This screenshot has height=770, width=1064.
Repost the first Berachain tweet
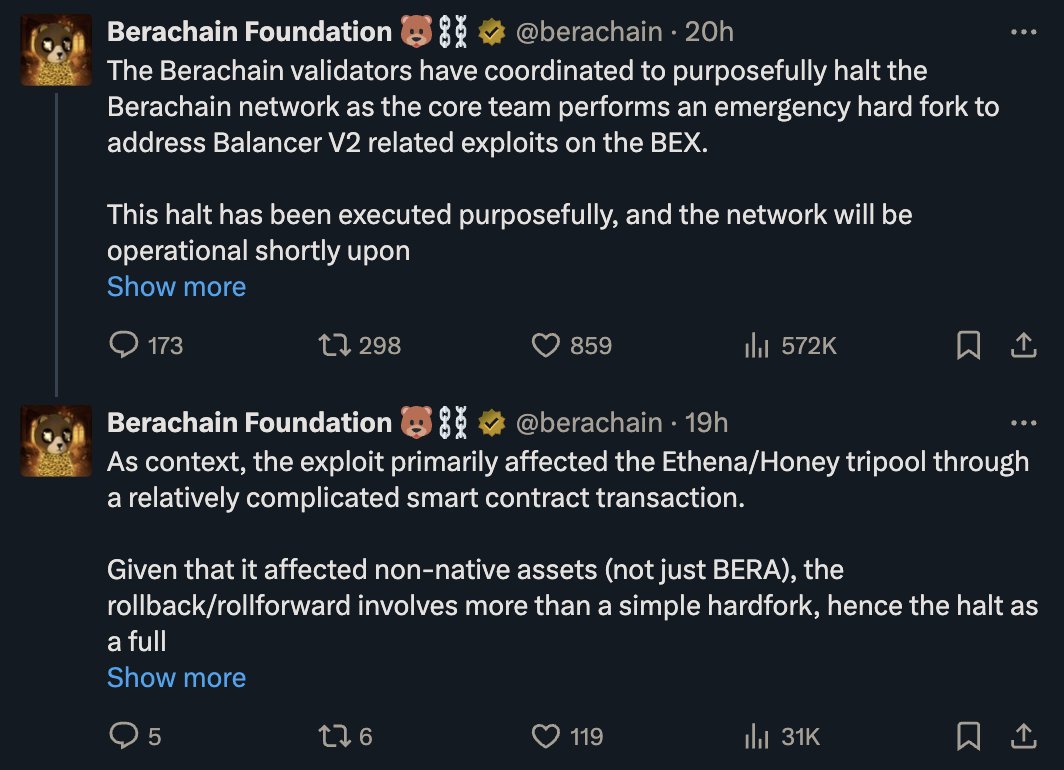(329, 346)
